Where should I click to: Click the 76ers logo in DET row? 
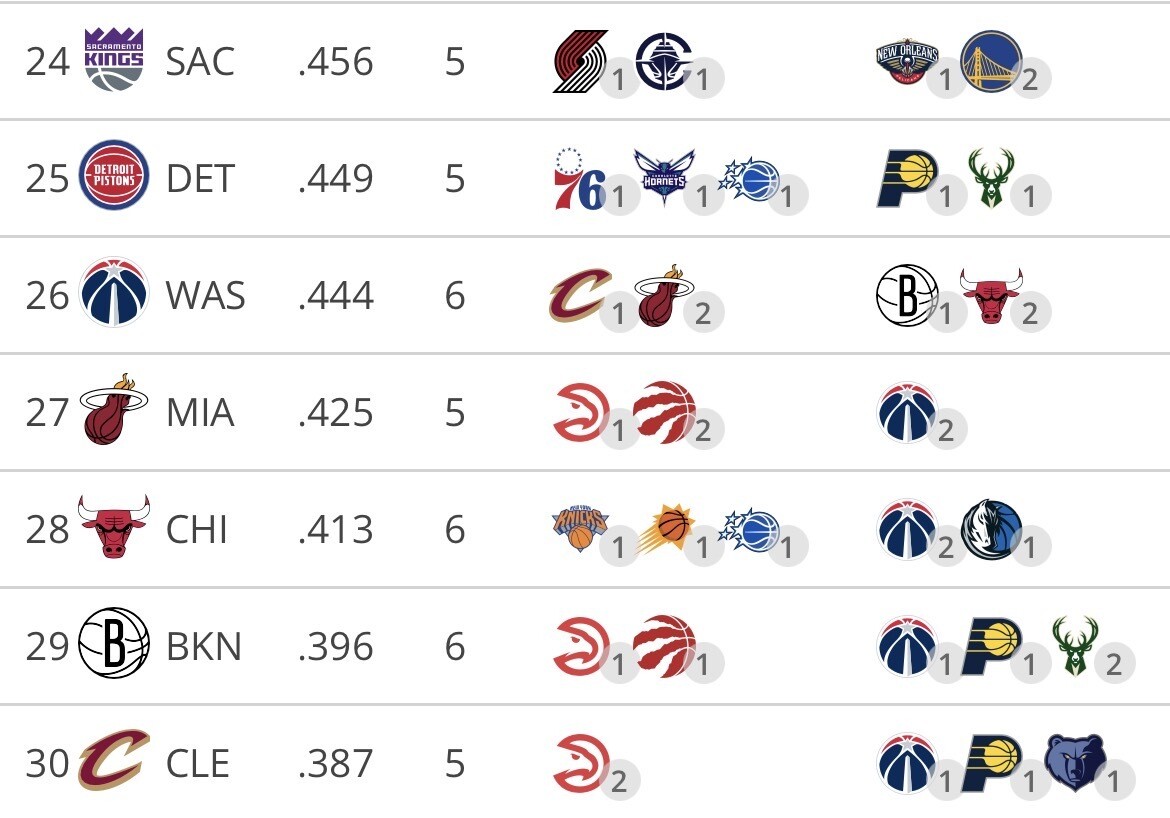coord(581,178)
